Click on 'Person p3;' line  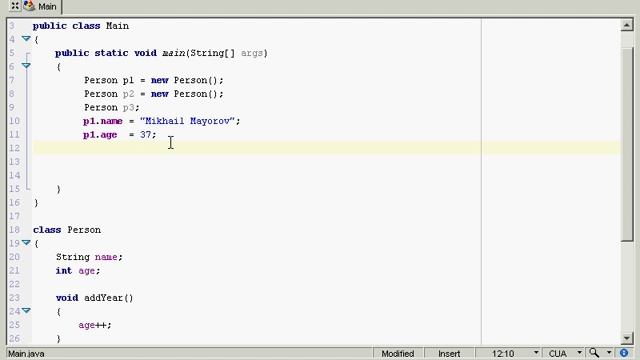tap(112, 107)
